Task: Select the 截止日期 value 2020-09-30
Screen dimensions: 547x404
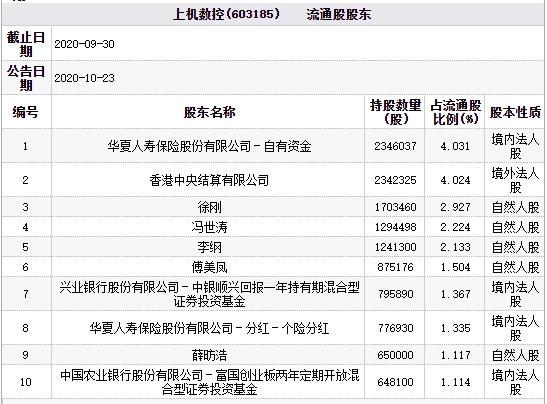Action: click(x=84, y=44)
